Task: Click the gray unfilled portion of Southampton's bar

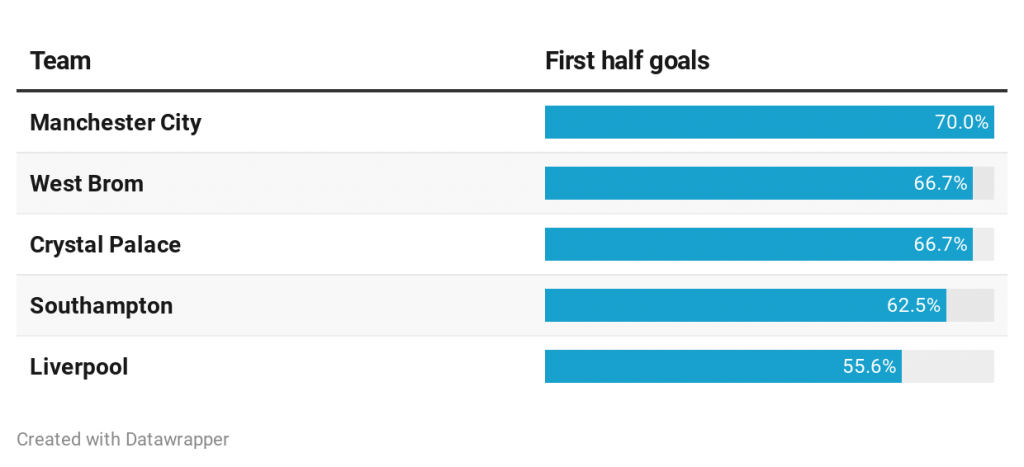Action: pos(970,306)
